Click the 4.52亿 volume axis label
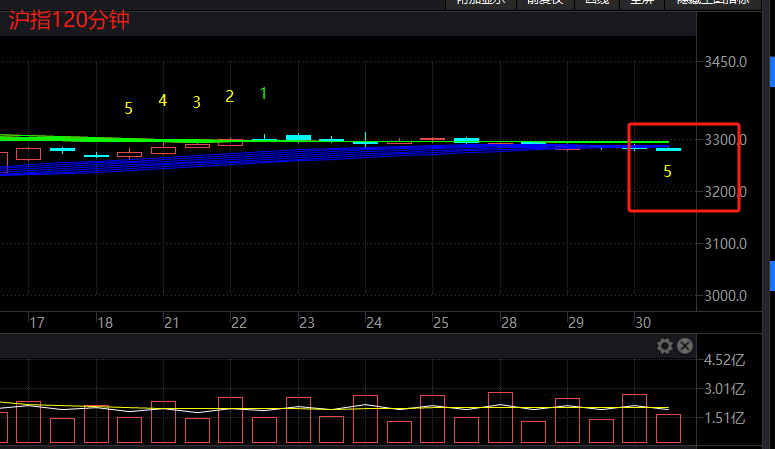775x449 pixels. (x=724, y=360)
